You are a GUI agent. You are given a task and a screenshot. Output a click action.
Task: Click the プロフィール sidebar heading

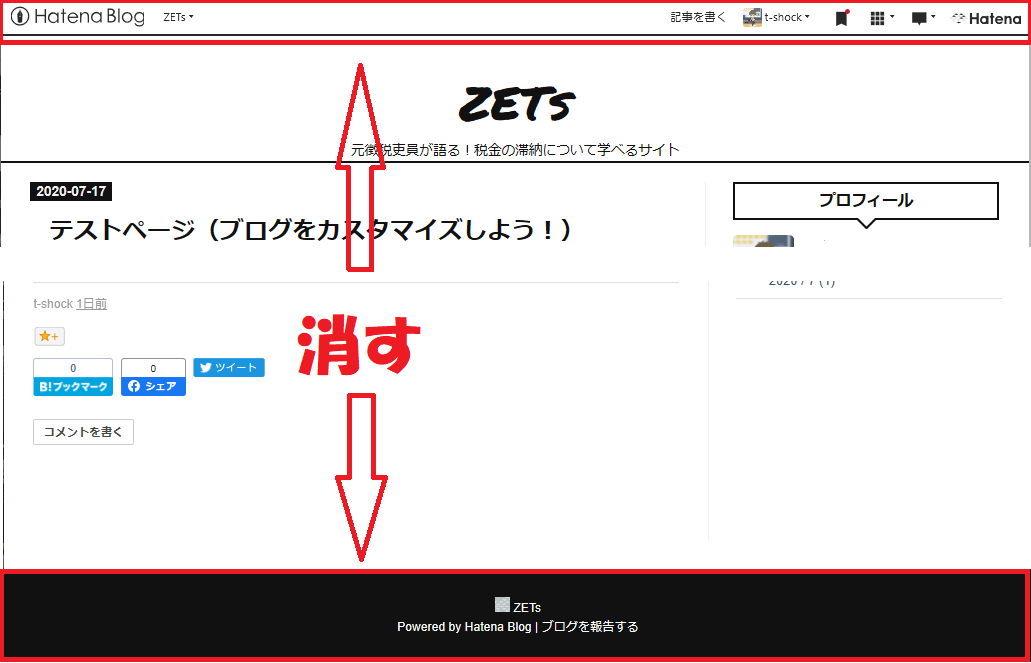pos(866,201)
